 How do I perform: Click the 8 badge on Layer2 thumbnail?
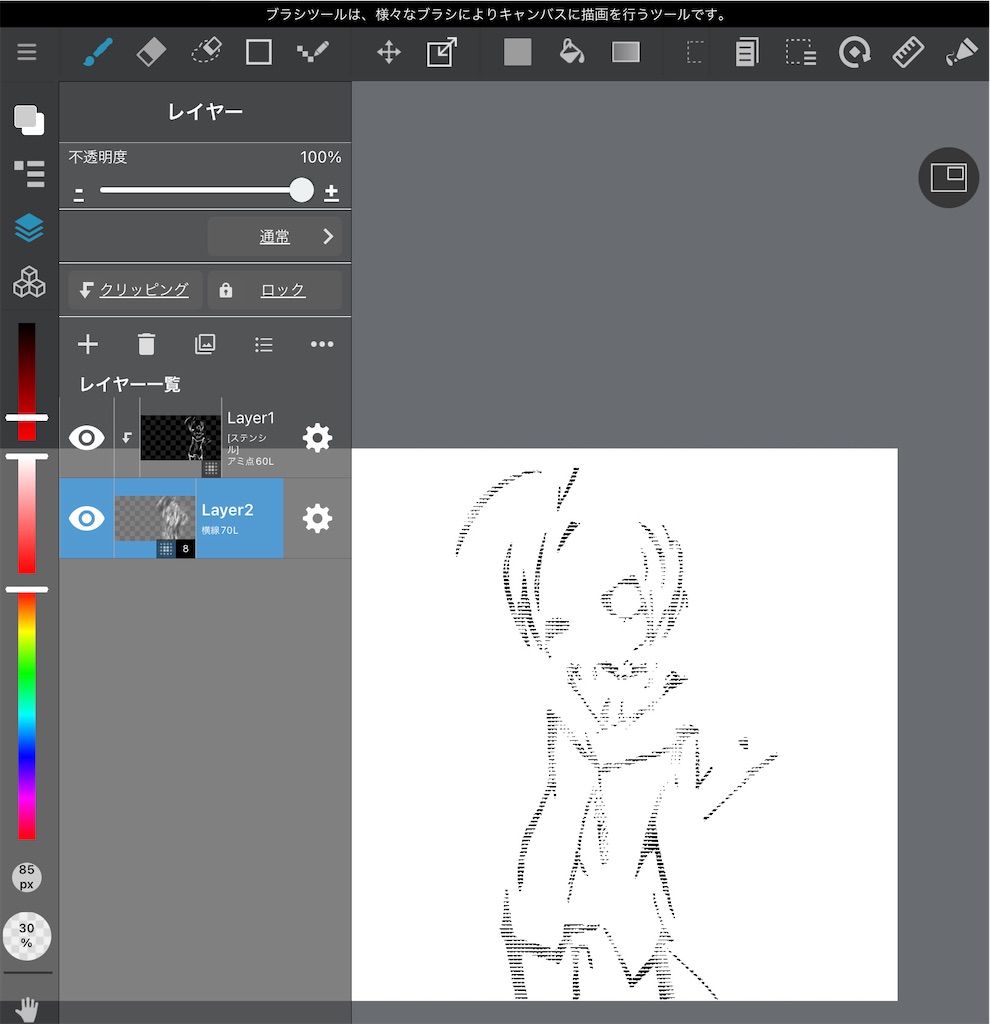pyautogui.click(x=185, y=549)
